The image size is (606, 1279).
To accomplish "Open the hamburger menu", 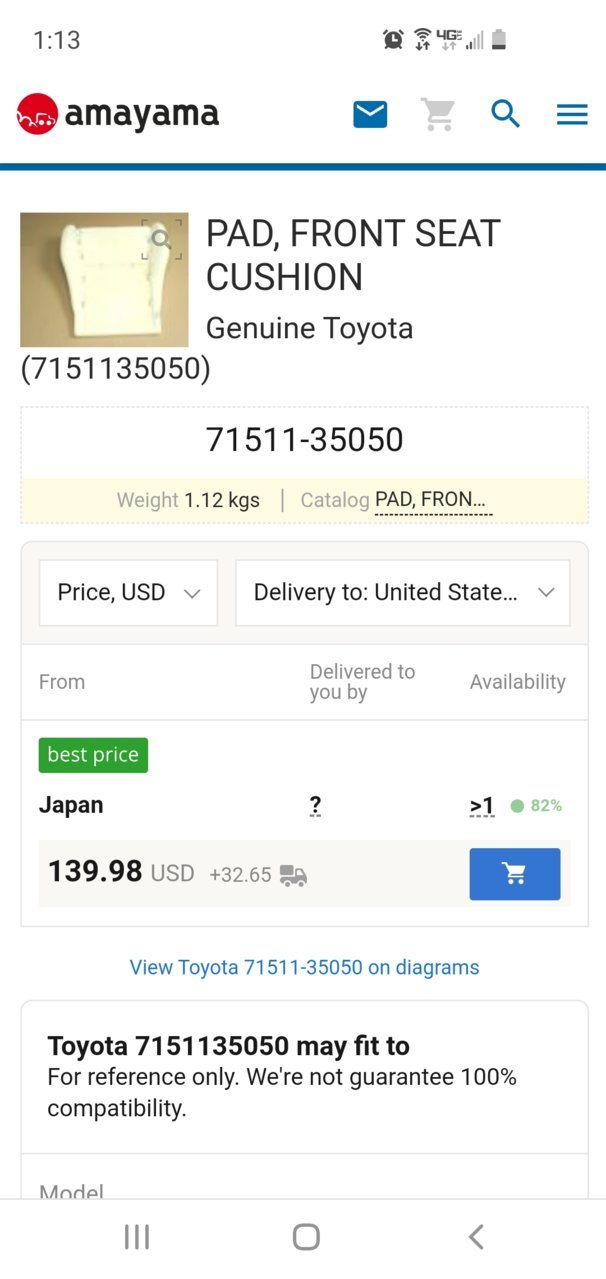I will click(x=572, y=114).
